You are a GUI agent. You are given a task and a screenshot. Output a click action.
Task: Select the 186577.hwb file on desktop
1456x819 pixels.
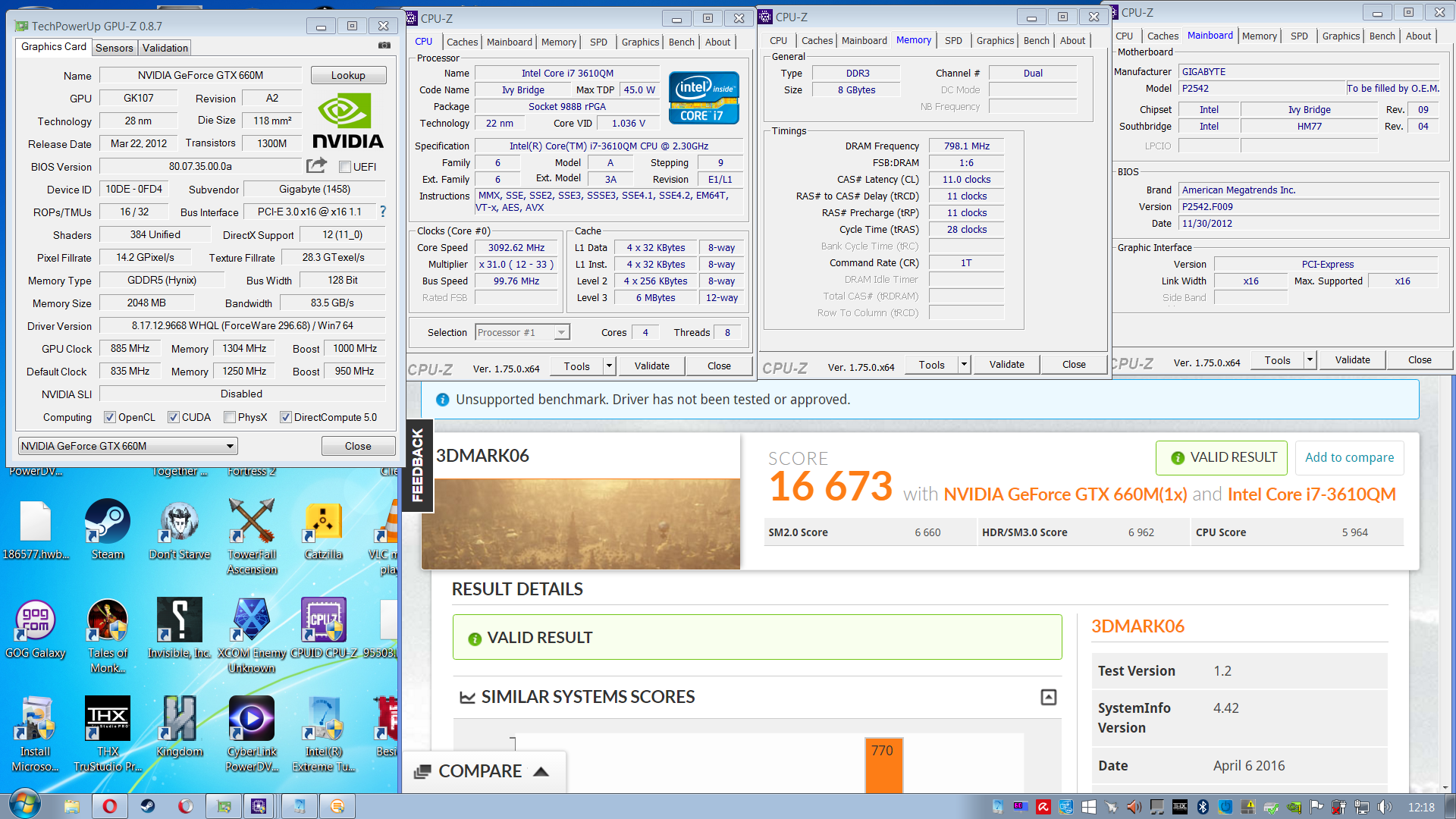click(35, 529)
